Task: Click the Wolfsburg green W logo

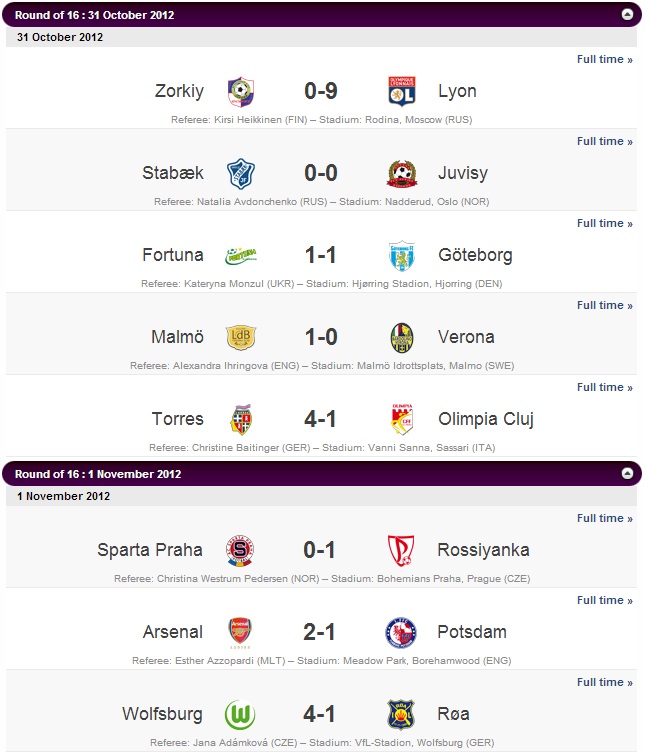Action: tap(240, 715)
